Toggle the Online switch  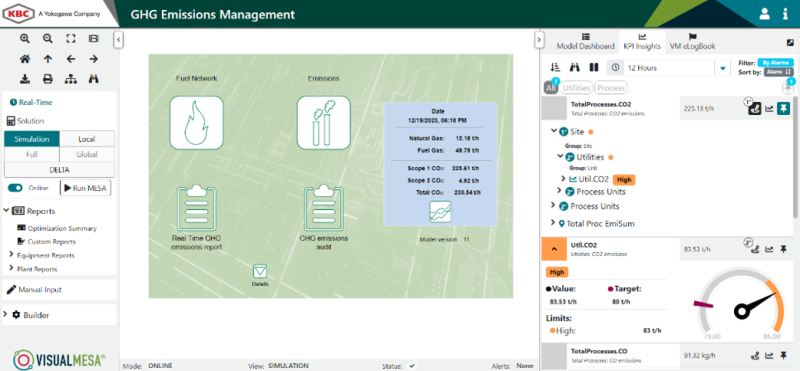point(15,188)
